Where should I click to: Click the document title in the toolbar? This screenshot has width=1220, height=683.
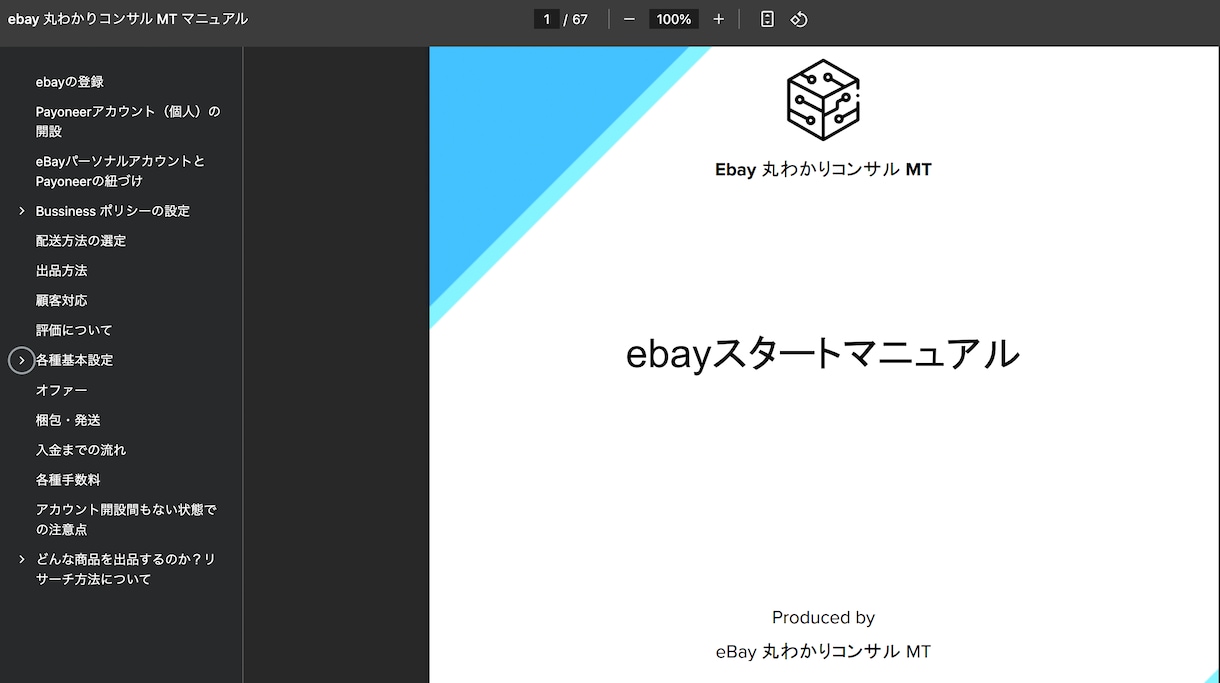coord(128,19)
